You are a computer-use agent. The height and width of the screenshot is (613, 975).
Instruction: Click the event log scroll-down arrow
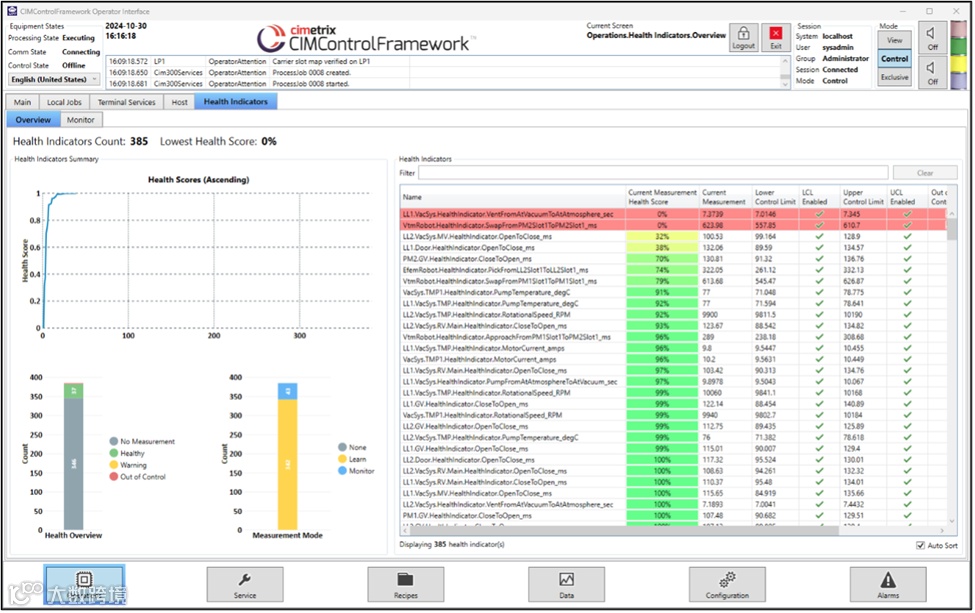(785, 84)
